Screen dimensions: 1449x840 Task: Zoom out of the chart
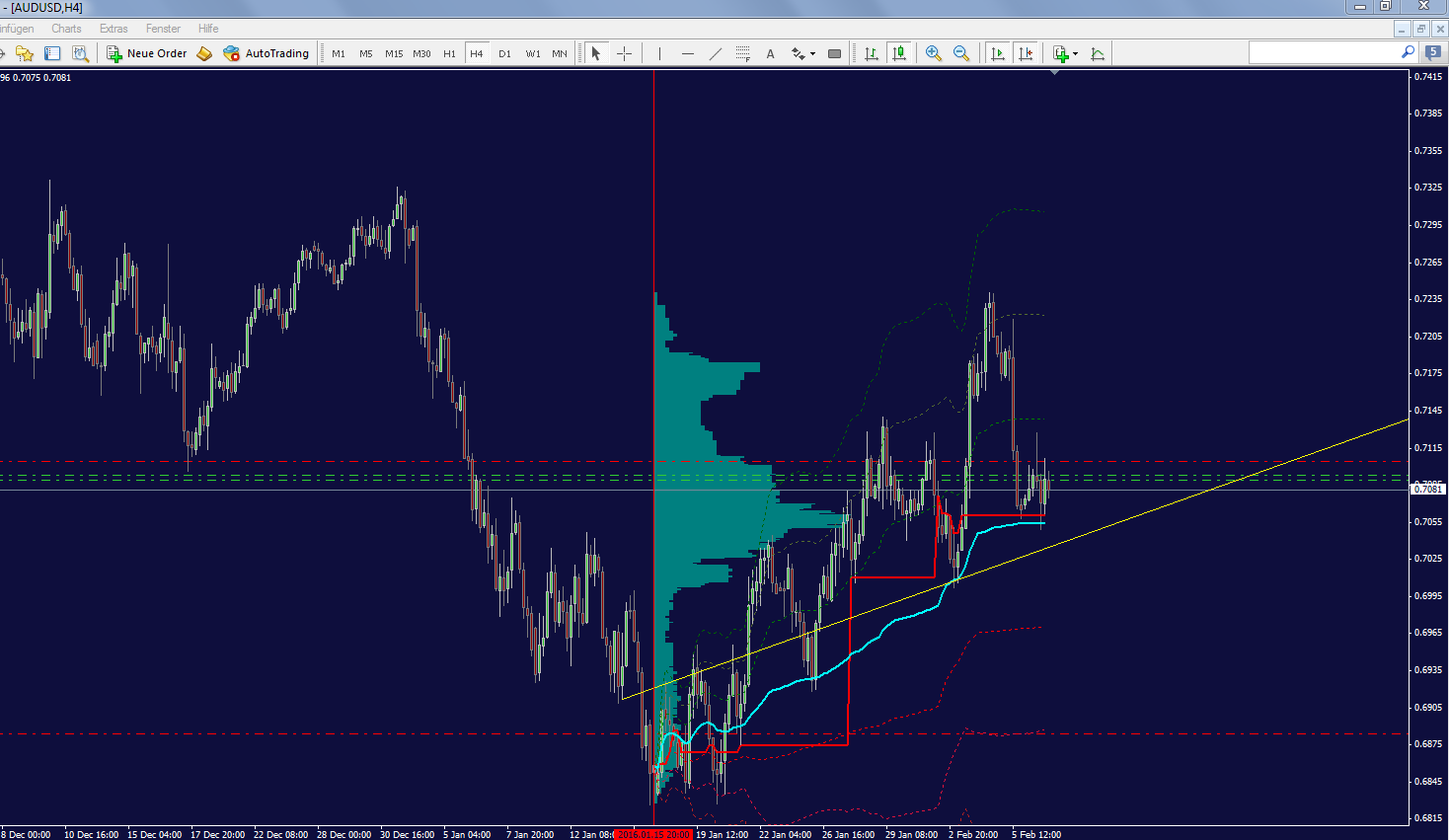pos(961,53)
